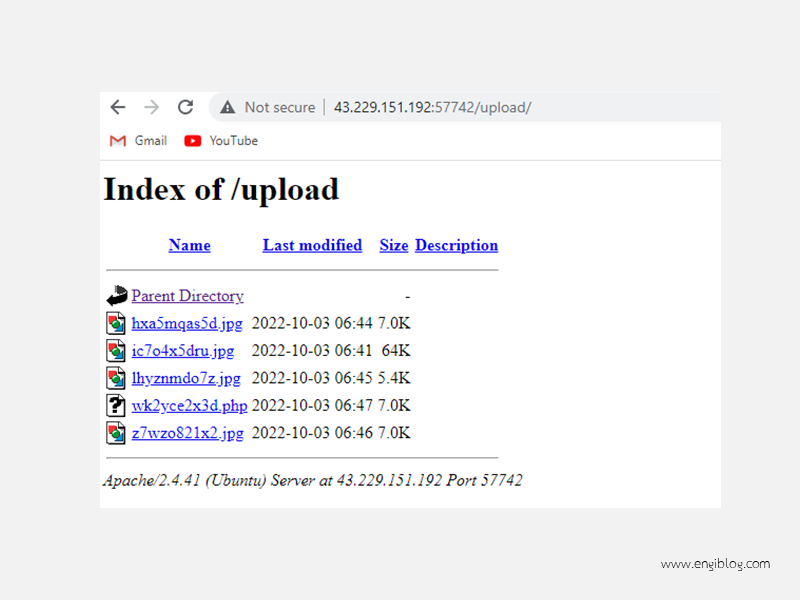
Task: Click the Index of /upload heading
Action: click(x=221, y=190)
